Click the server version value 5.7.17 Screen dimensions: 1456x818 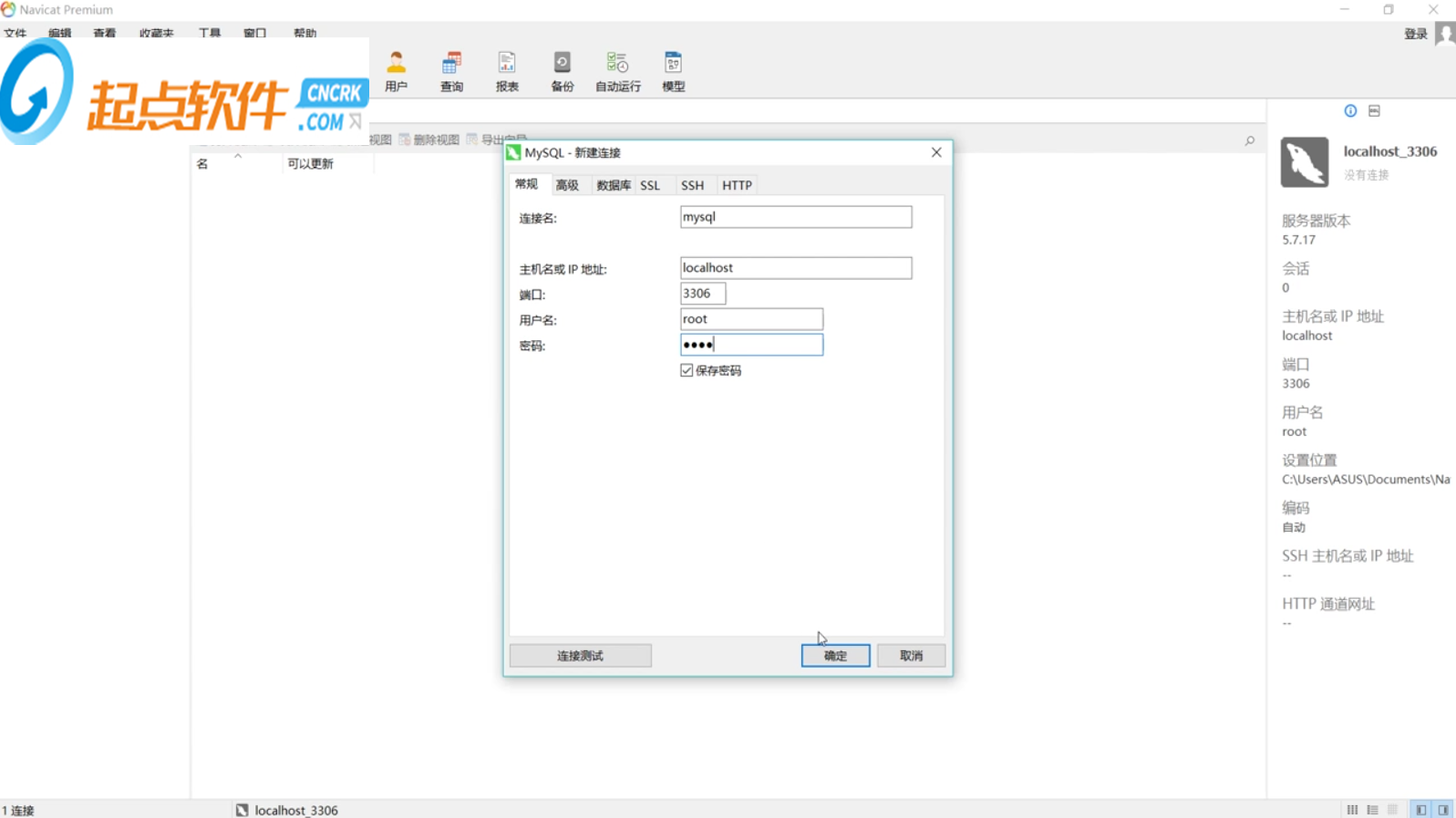pos(1298,240)
